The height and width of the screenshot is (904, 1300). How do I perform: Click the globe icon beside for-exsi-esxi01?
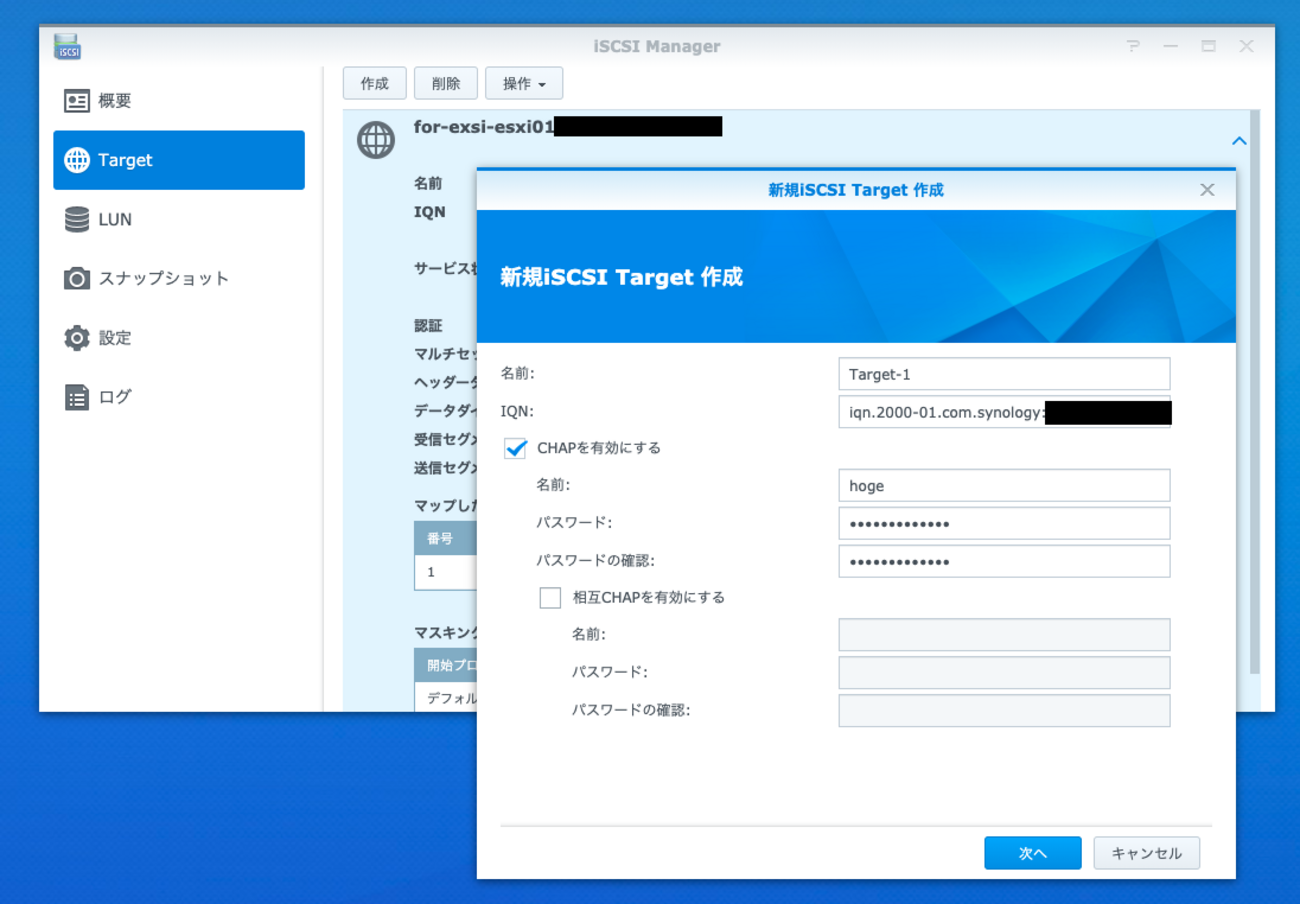click(376, 140)
